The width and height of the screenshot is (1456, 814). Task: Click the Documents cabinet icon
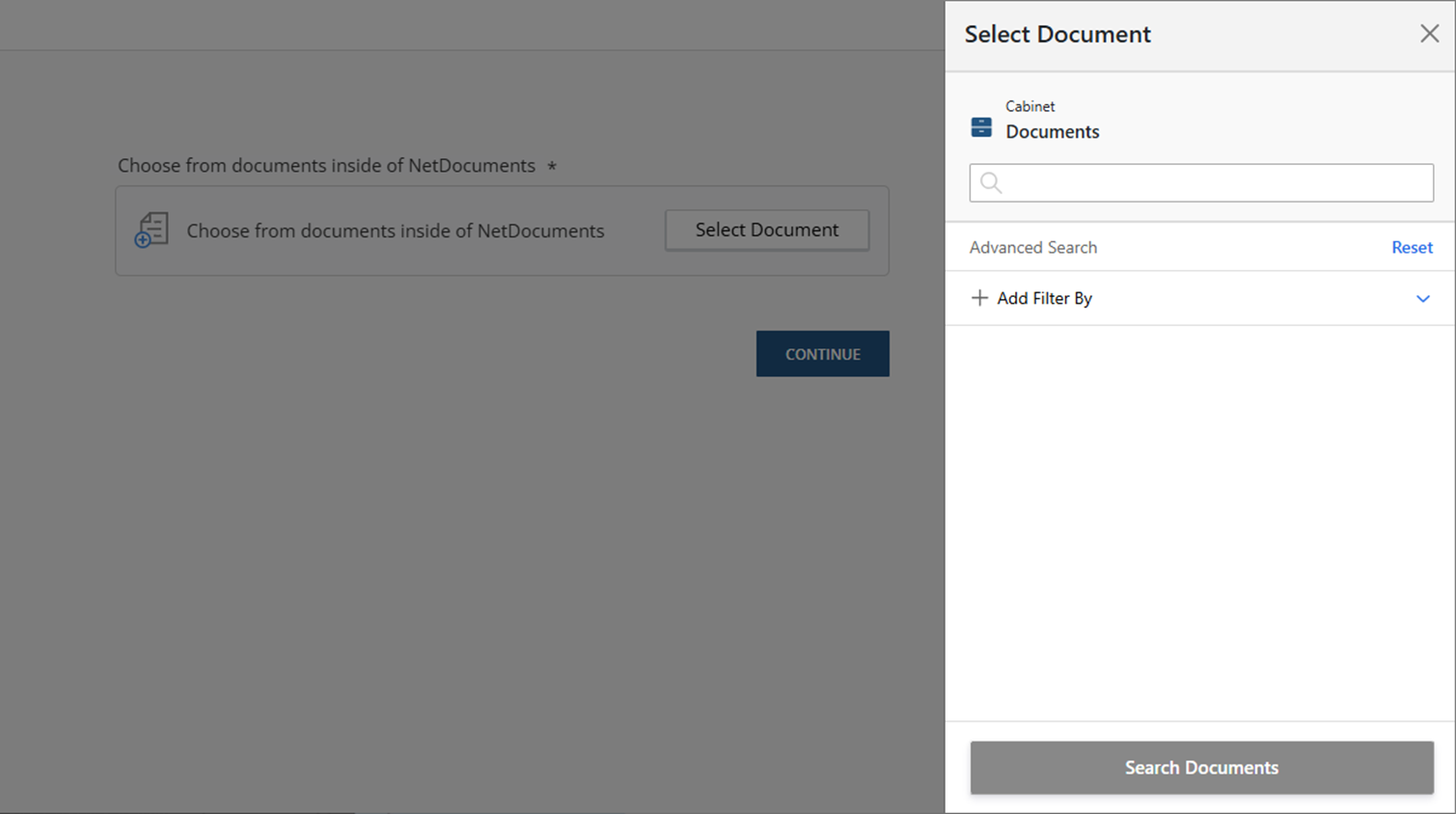pyautogui.click(x=981, y=126)
